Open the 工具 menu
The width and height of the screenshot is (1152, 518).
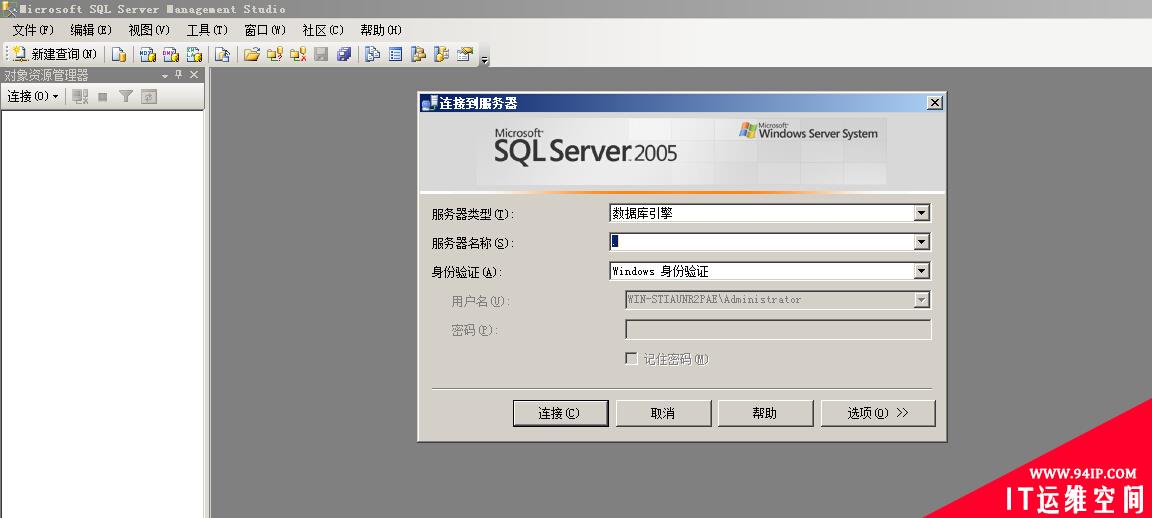(x=207, y=30)
